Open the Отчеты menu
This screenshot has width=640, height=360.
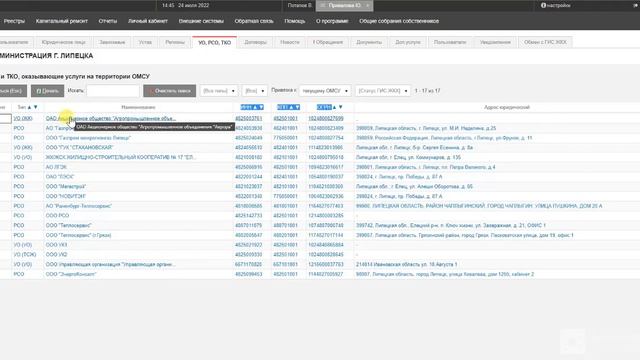[108, 21]
